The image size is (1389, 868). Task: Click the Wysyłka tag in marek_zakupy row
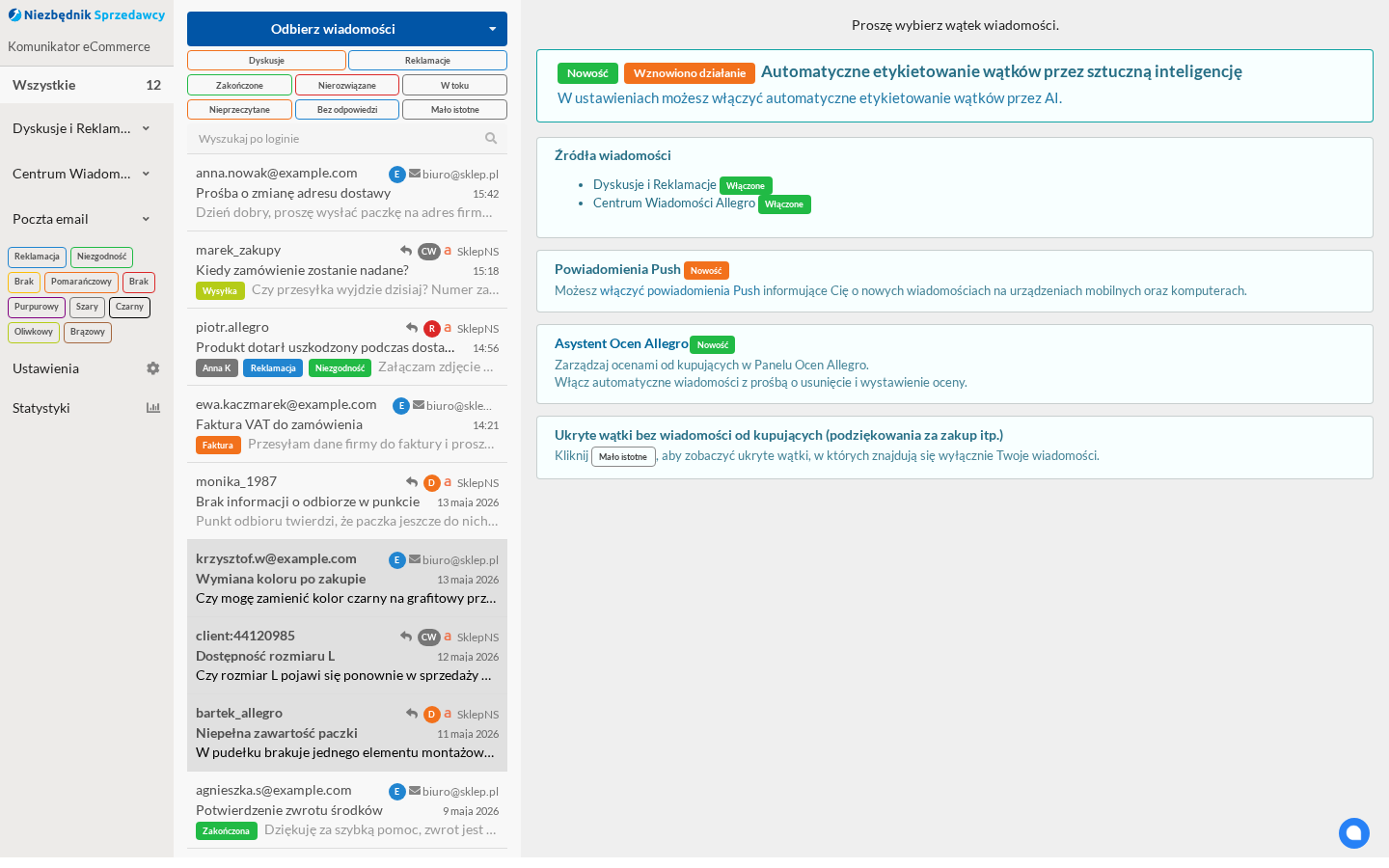tap(220, 291)
